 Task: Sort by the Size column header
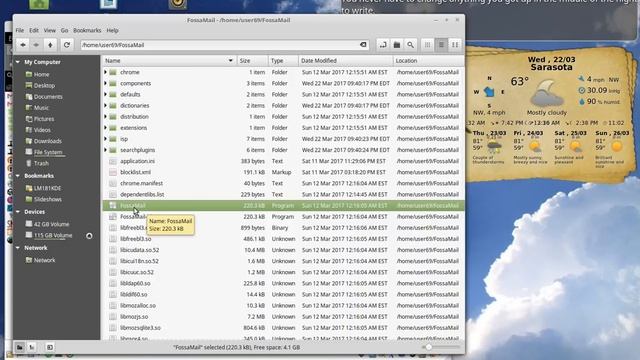(x=252, y=60)
